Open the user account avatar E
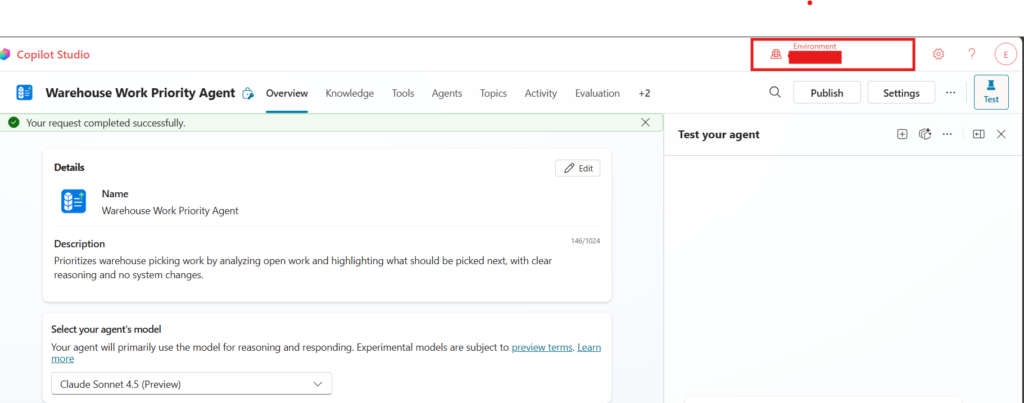 pyautogui.click(x=1006, y=54)
